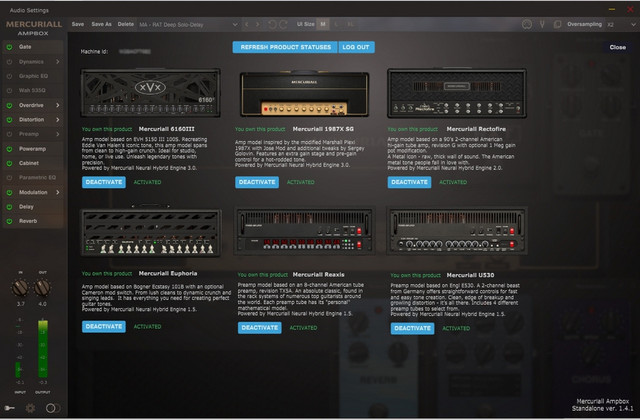Click the Redo icon

pos(283,24)
